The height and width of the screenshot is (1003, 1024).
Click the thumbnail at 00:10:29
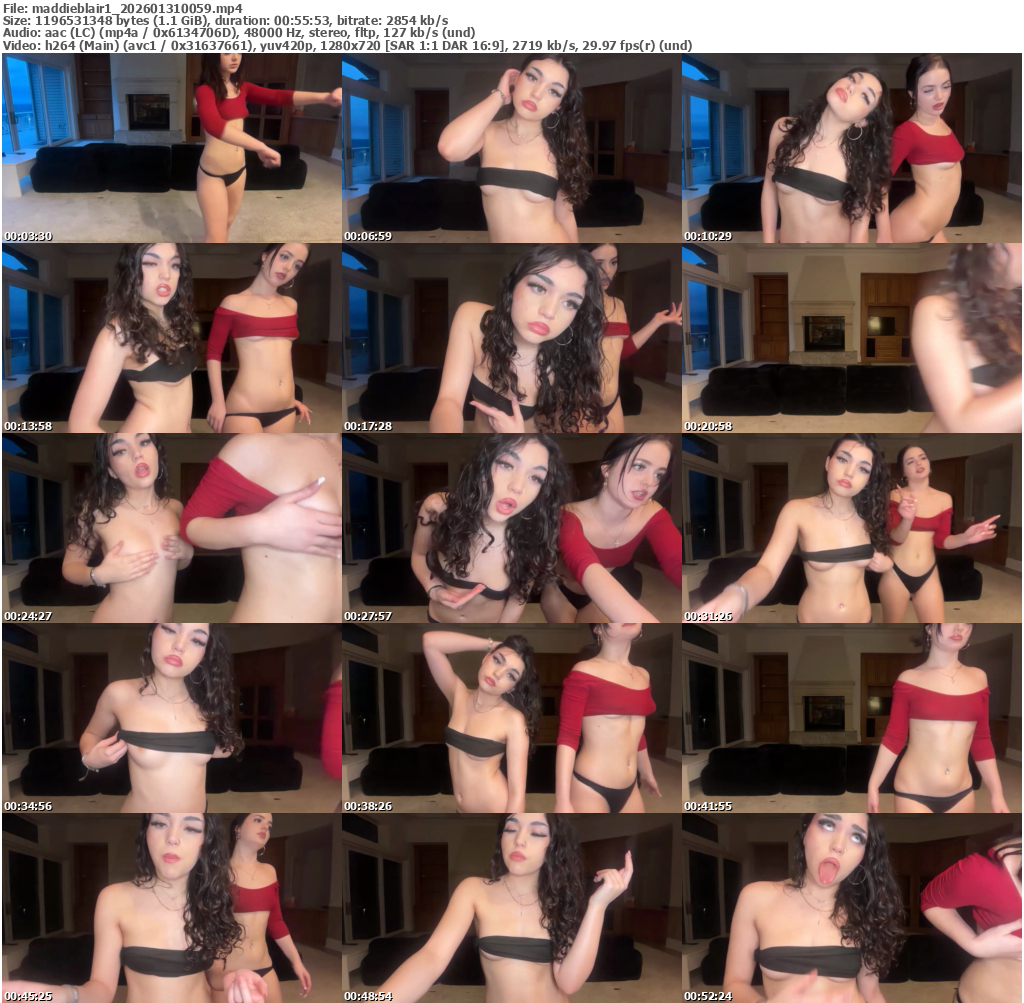(851, 148)
